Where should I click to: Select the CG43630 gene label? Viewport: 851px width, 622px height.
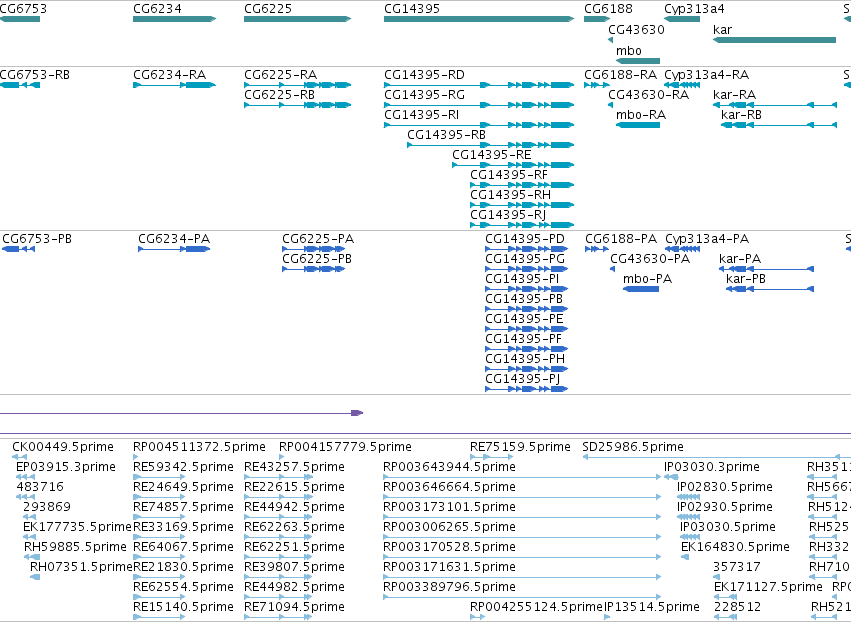[636, 29]
